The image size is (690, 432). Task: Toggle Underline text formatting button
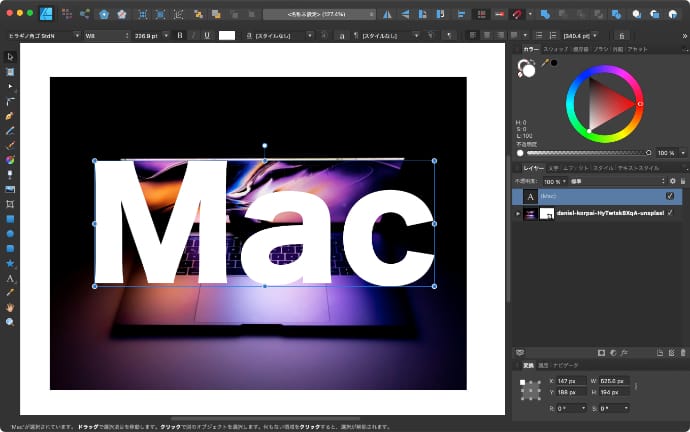coord(206,35)
